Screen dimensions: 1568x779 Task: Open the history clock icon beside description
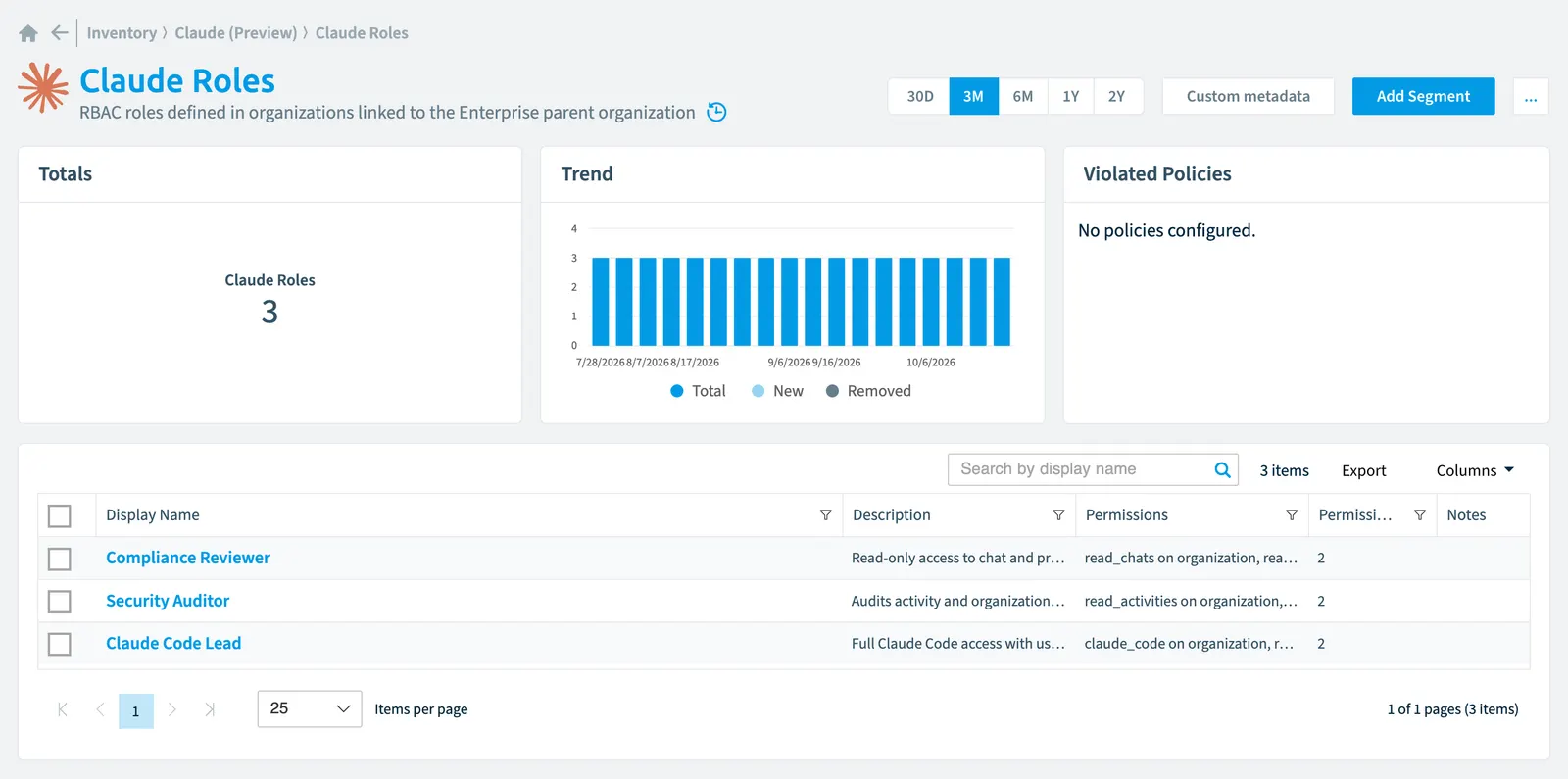coord(717,112)
